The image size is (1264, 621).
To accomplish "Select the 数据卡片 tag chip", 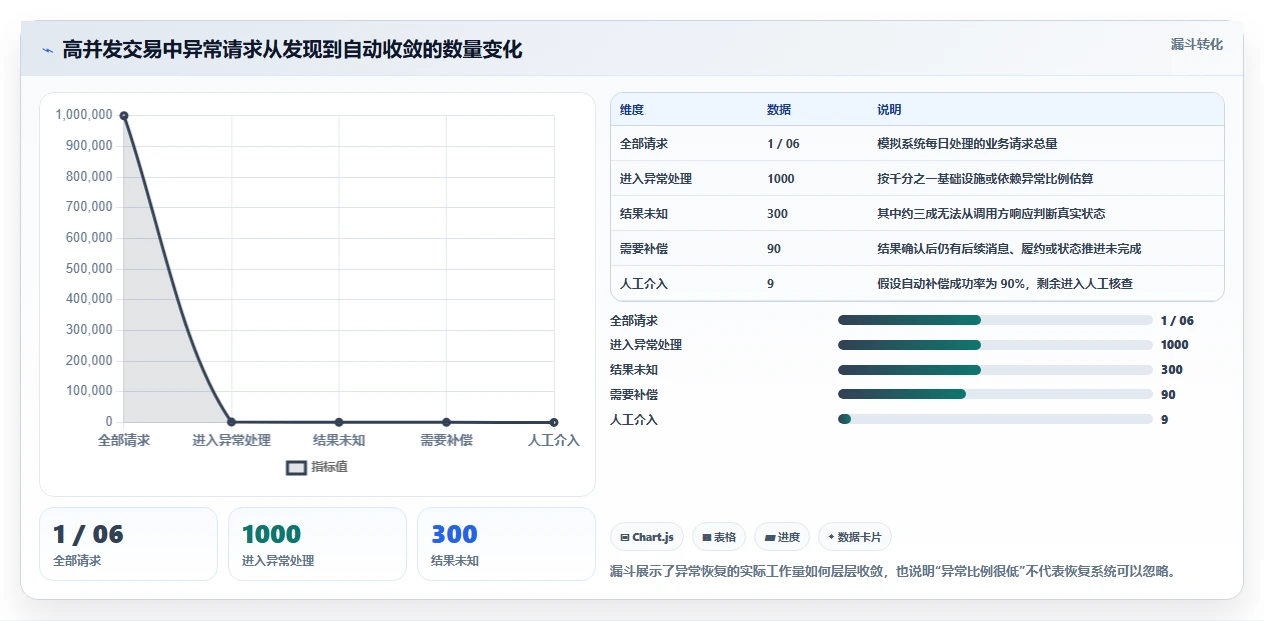I will click(854, 537).
